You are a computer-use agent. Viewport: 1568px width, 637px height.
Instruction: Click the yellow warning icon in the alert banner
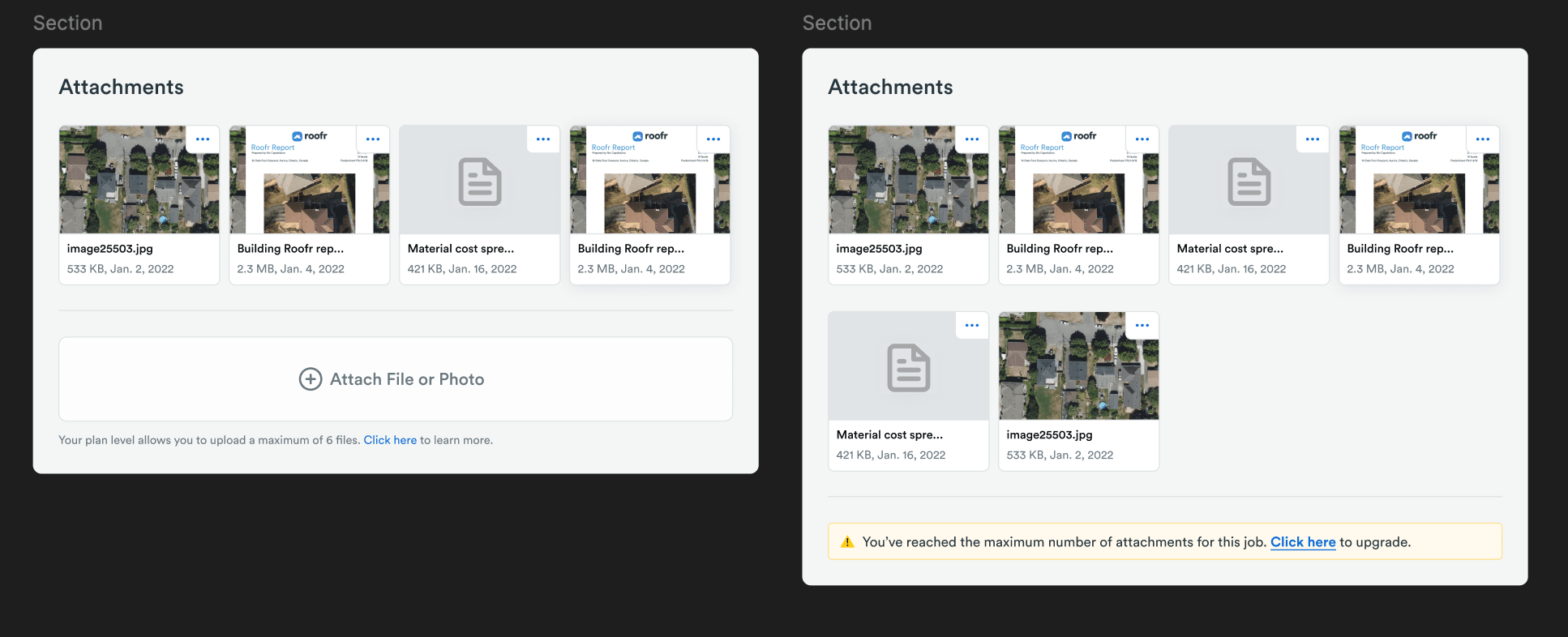[847, 542]
